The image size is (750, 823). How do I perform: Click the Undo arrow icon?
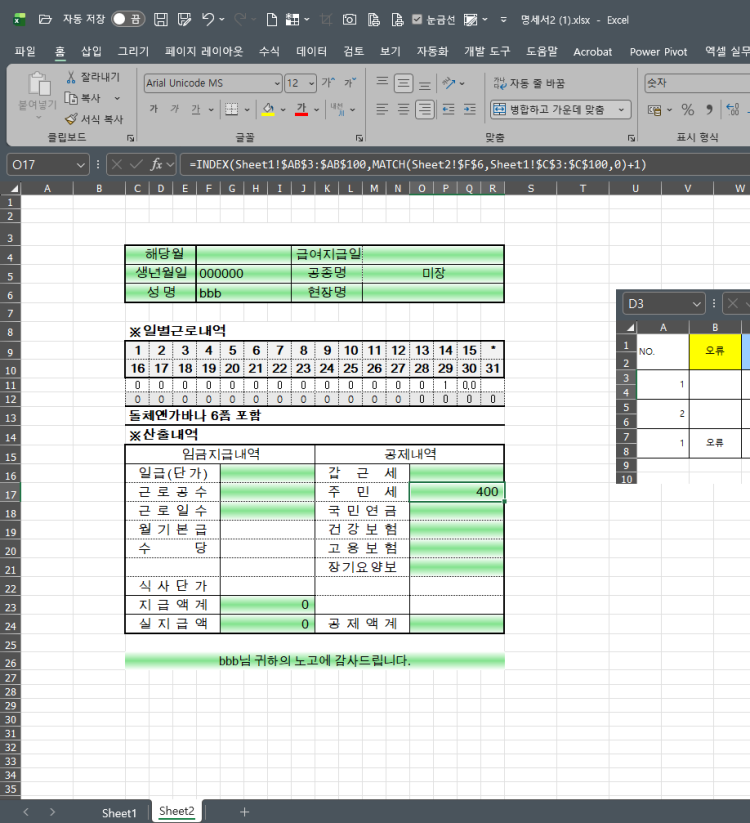click(x=207, y=19)
